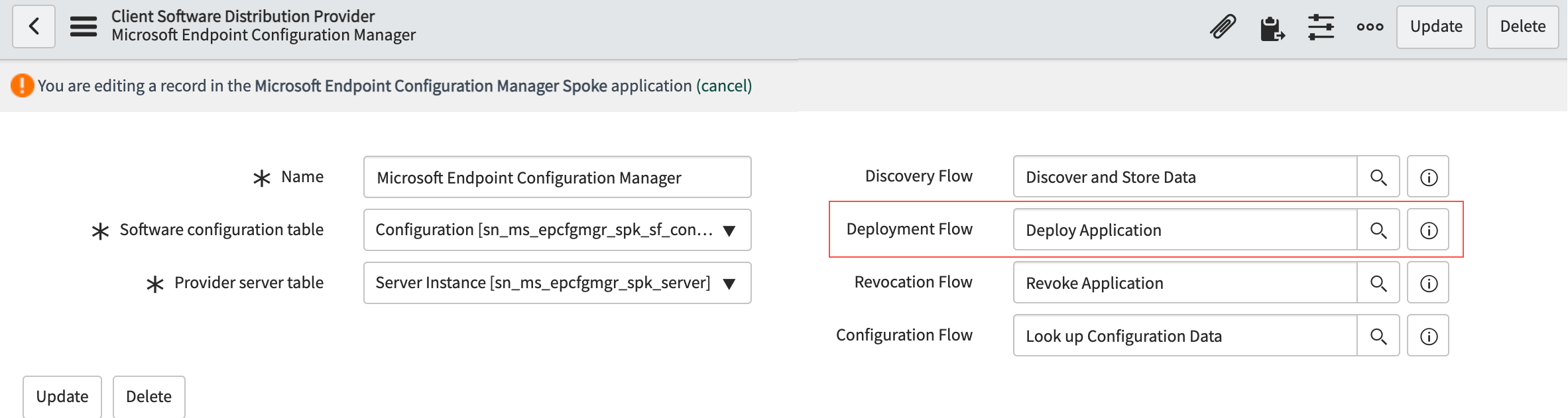
Task: Open the Provider server table dropdown
Action: pyautogui.click(x=557, y=283)
